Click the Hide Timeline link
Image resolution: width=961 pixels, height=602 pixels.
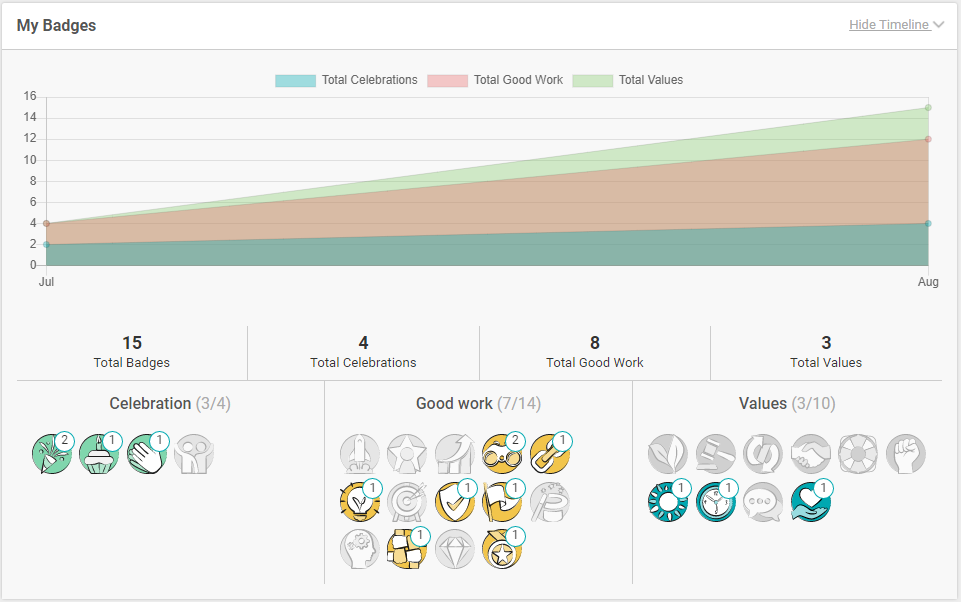pyautogui.click(x=888, y=25)
